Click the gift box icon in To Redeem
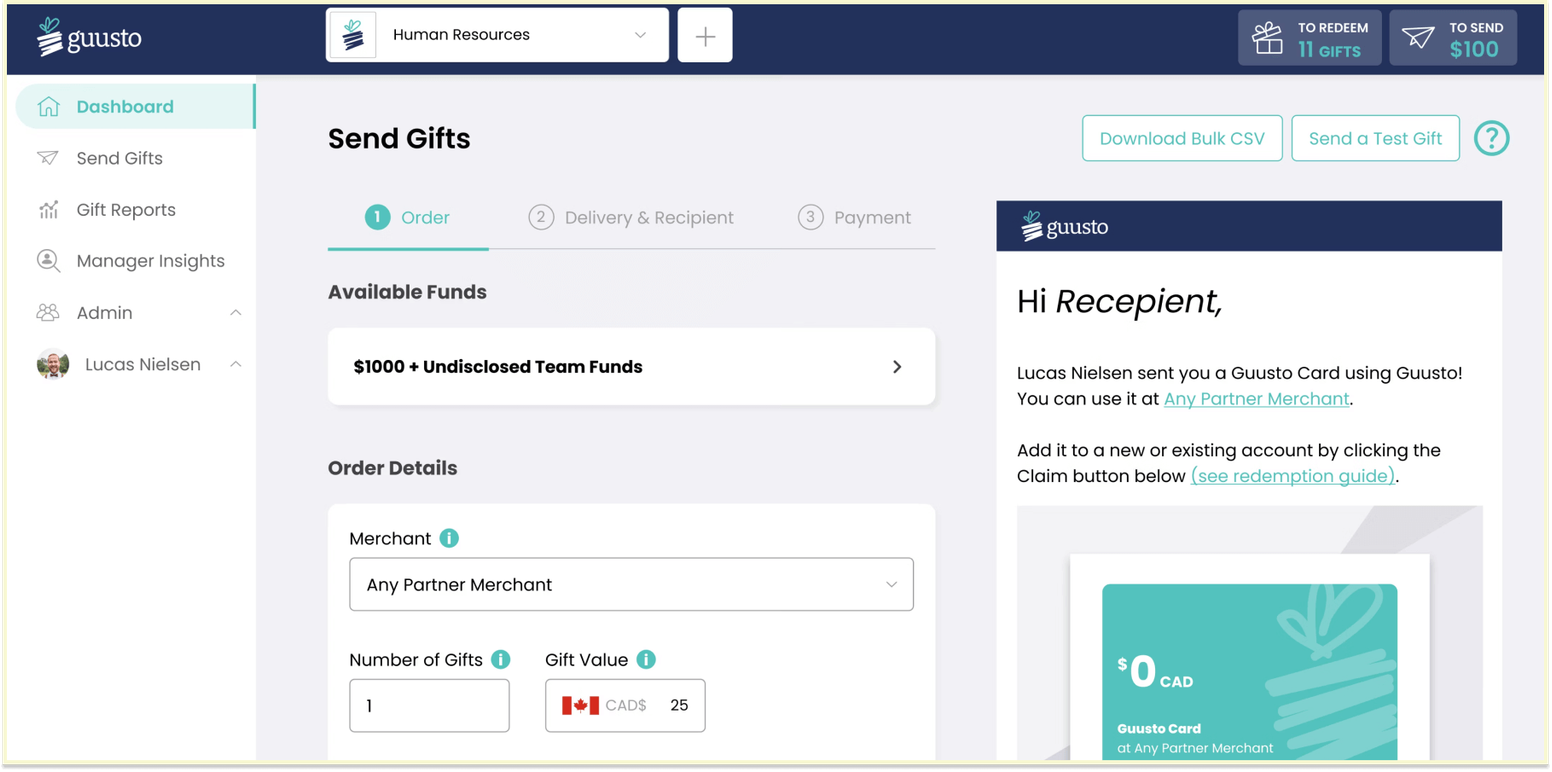 point(1268,38)
